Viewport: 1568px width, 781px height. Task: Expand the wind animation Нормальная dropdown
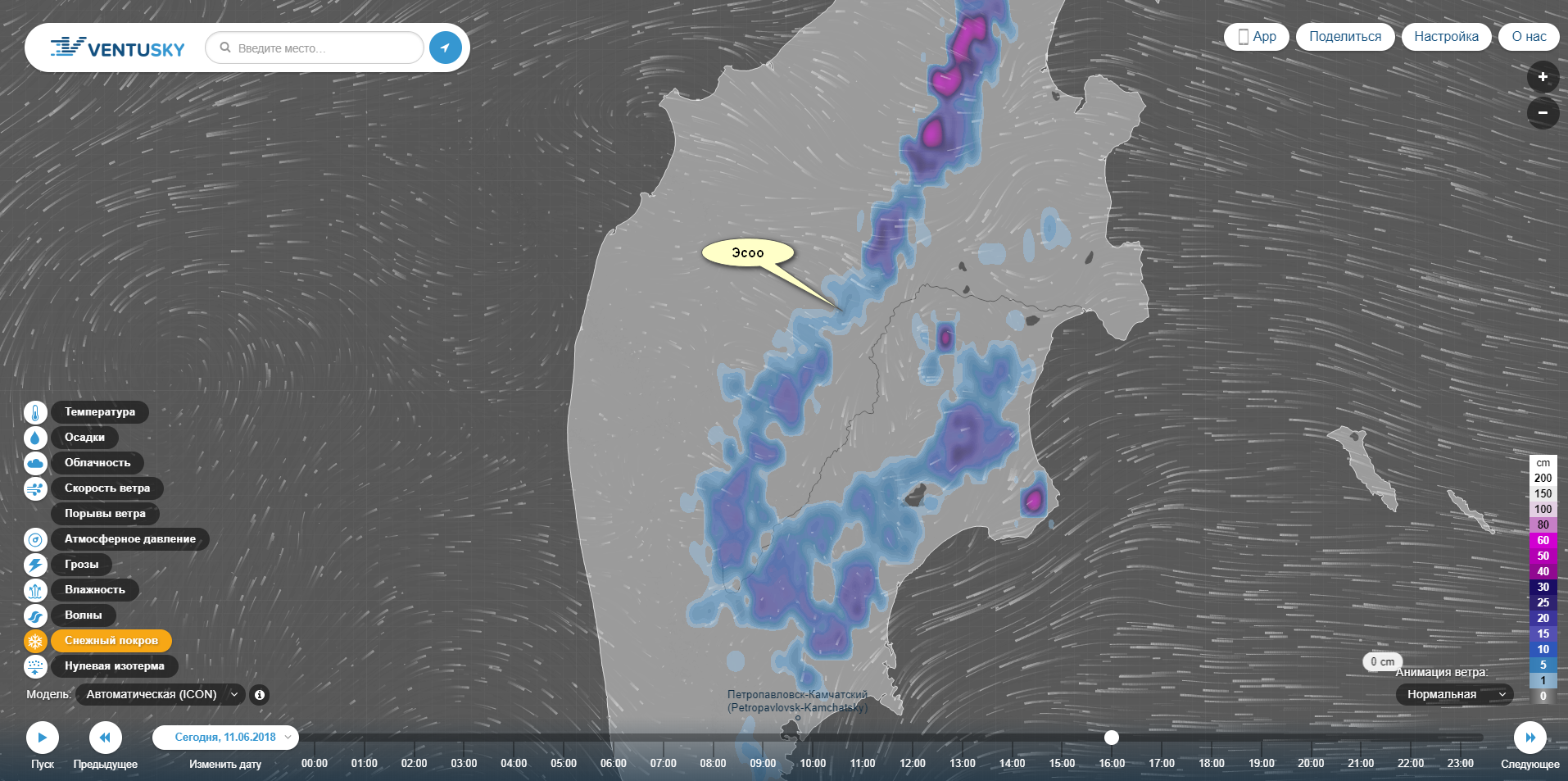point(1454,695)
